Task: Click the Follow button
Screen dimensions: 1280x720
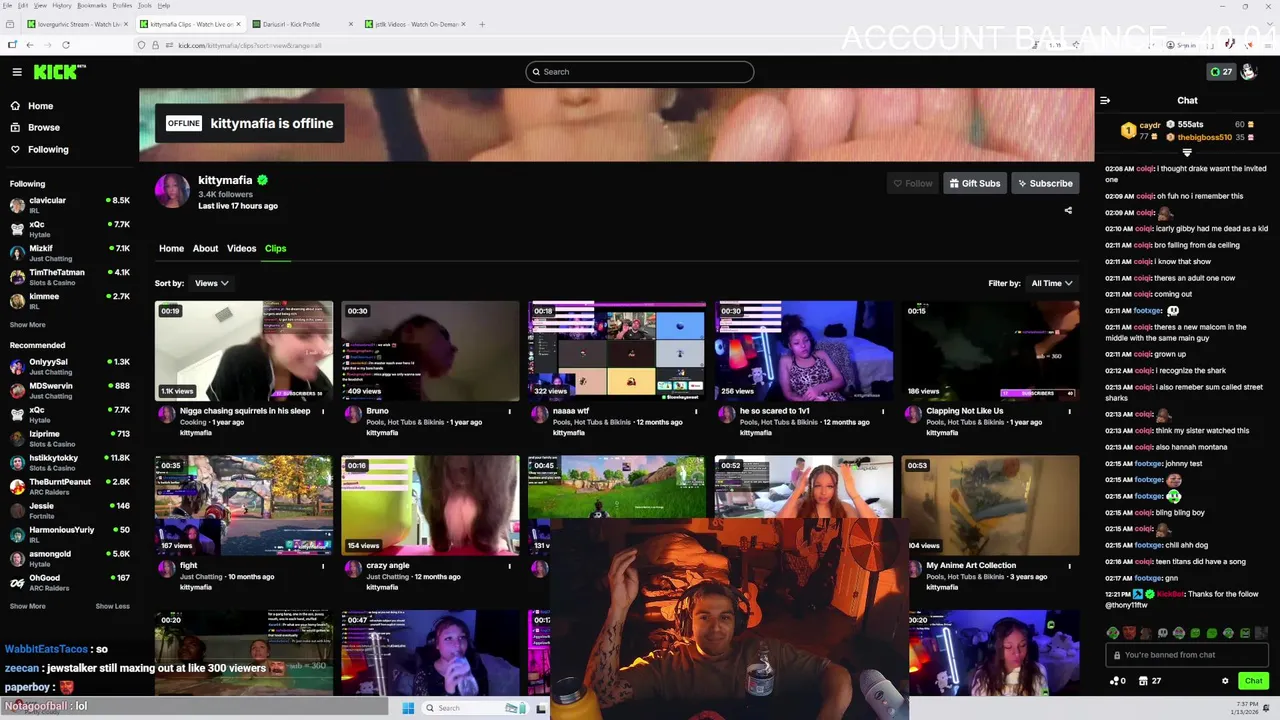Action: 913,183
